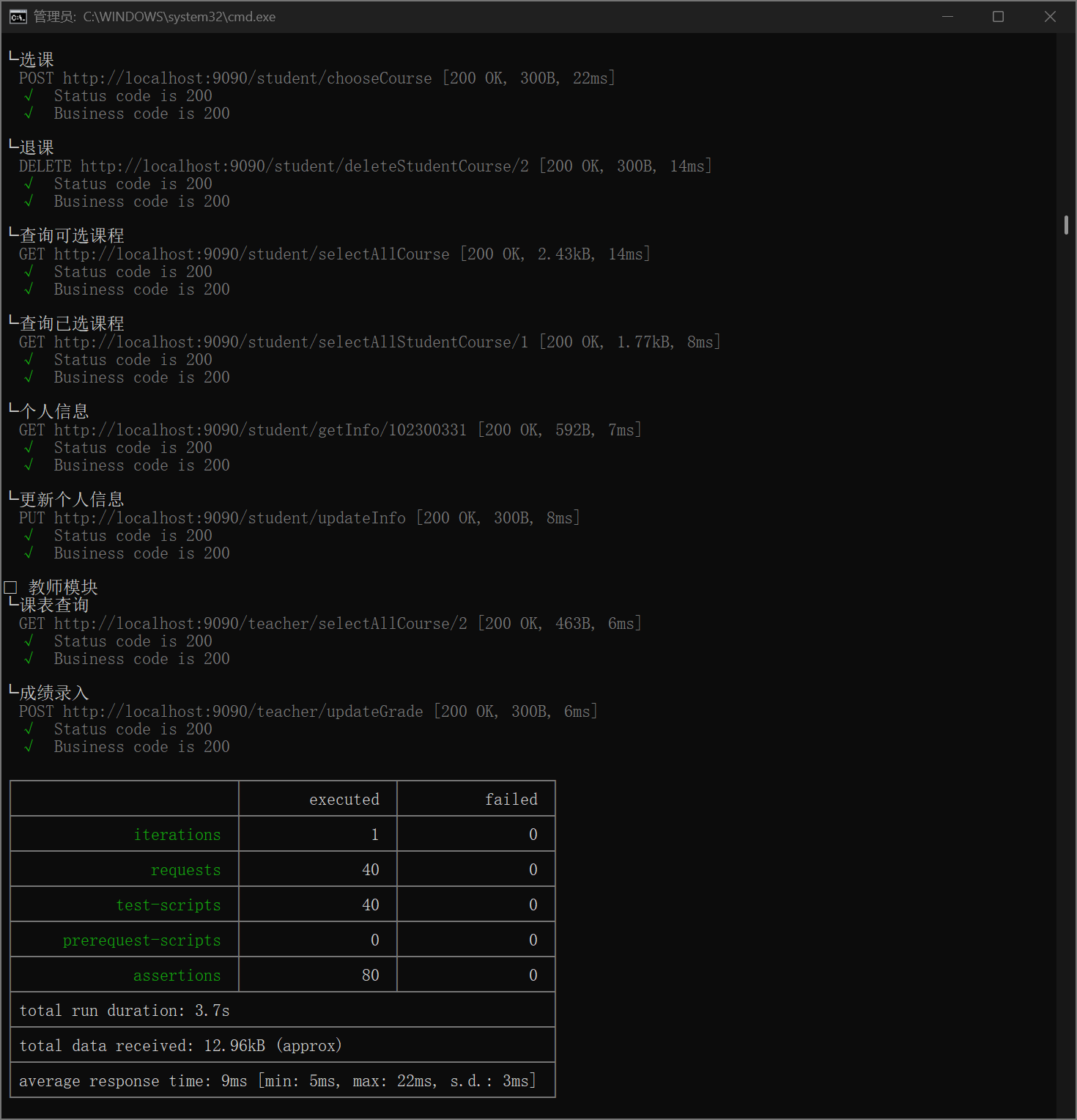Click the GET selectAllStudentCourse/1 request line
Image resolution: width=1077 pixels, height=1120 pixels.
tap(370, 342)
